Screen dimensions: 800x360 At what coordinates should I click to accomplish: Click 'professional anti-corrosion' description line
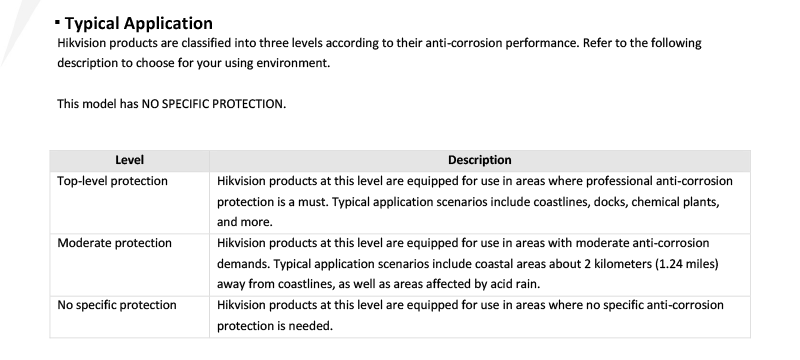474,181
